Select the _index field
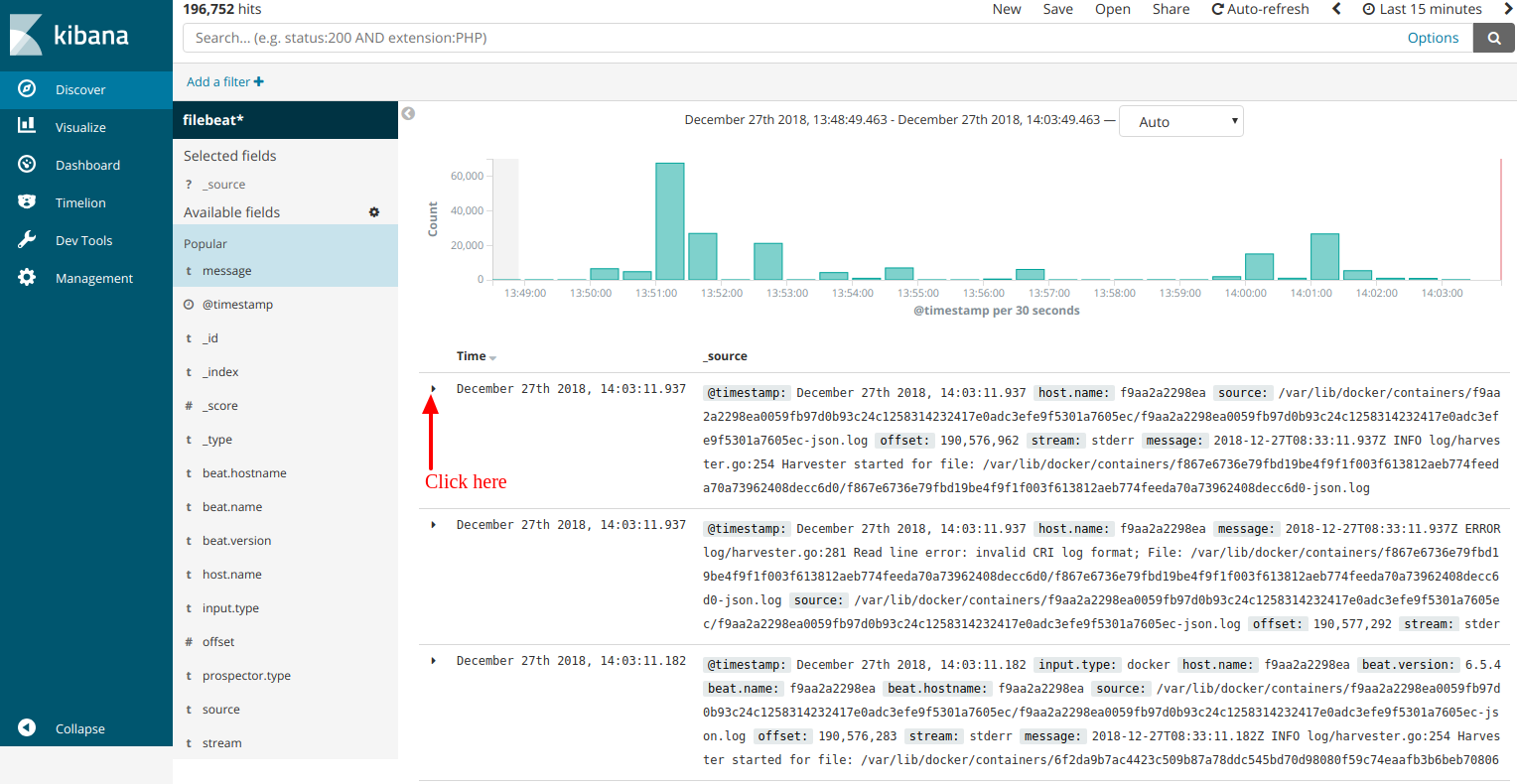This screenshot has width=1517, height=784. tap(220, 372)
